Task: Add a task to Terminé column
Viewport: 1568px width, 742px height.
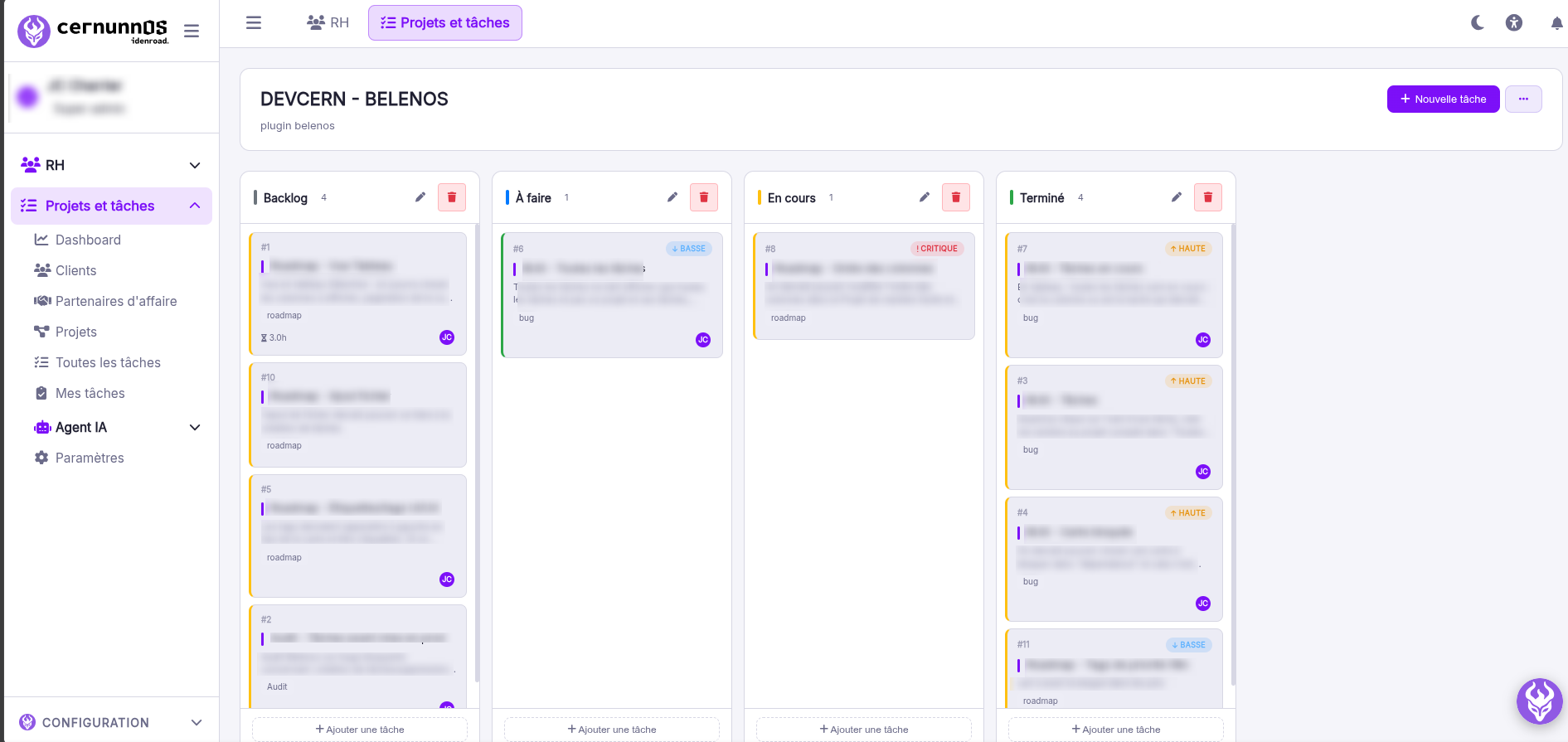Action: click(x=1116, y=730)
